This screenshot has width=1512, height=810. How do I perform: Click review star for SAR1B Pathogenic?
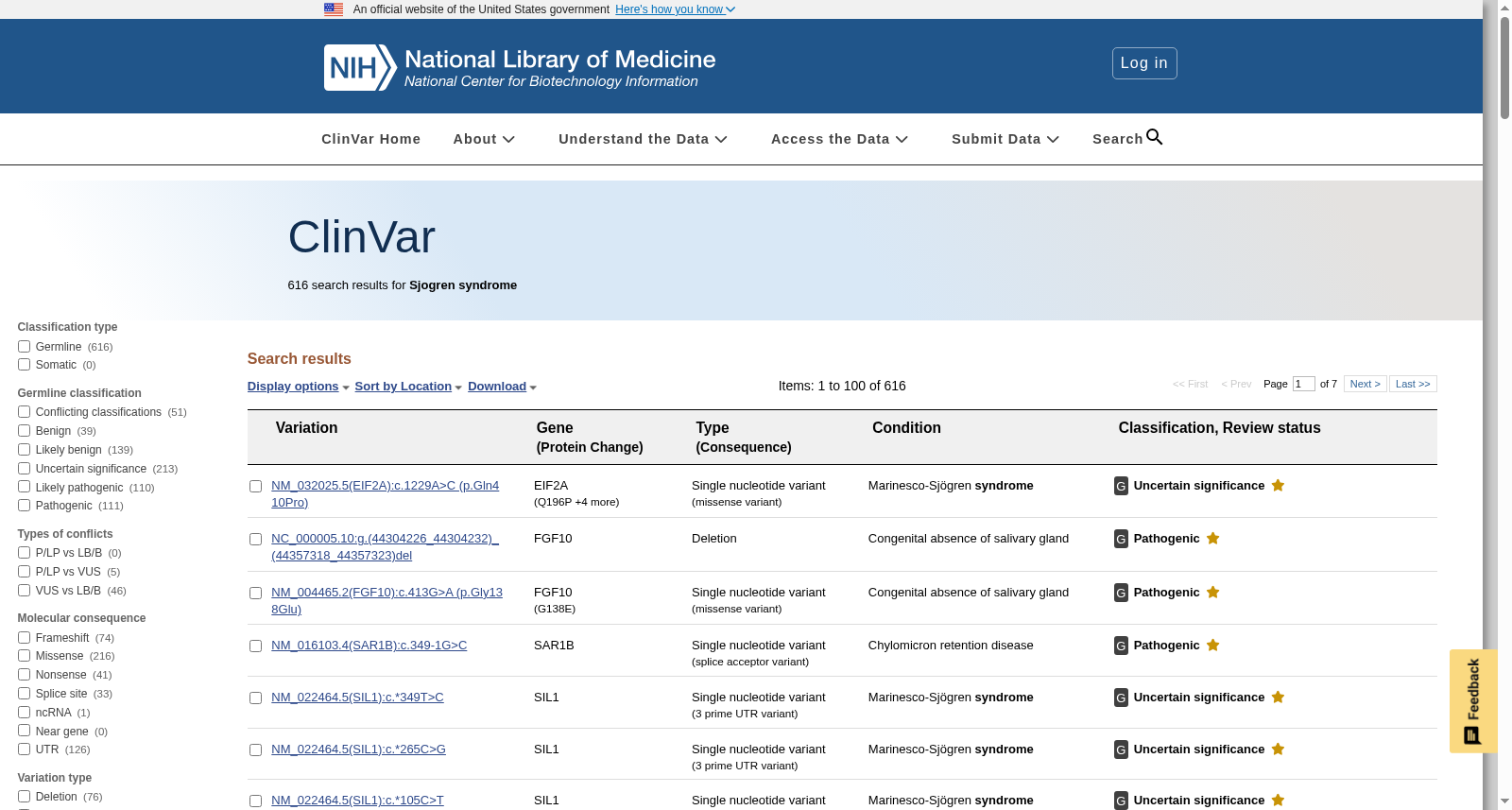point(1213,646)
